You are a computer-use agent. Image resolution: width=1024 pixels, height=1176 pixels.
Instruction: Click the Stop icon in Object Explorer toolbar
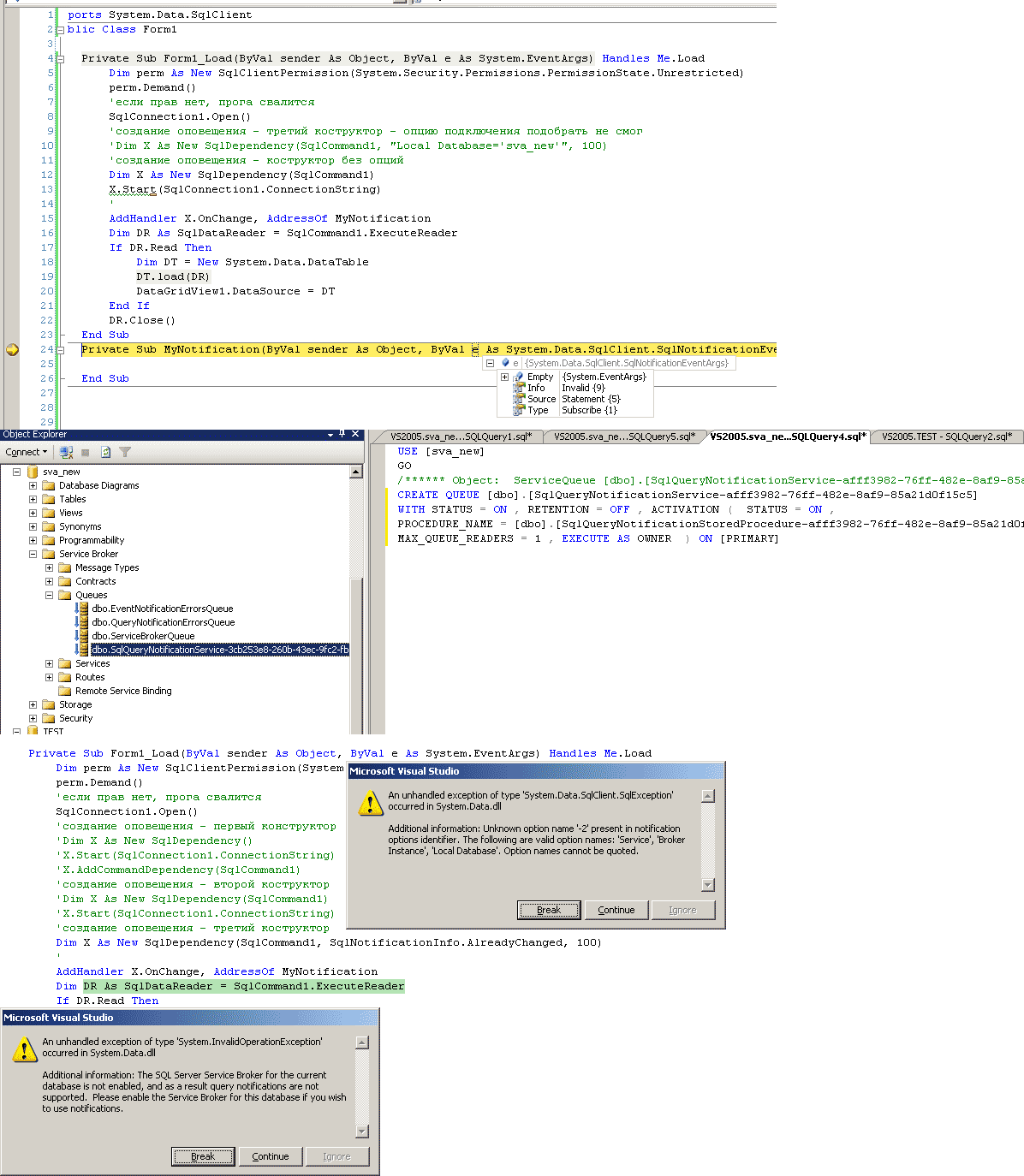point(86,452)
